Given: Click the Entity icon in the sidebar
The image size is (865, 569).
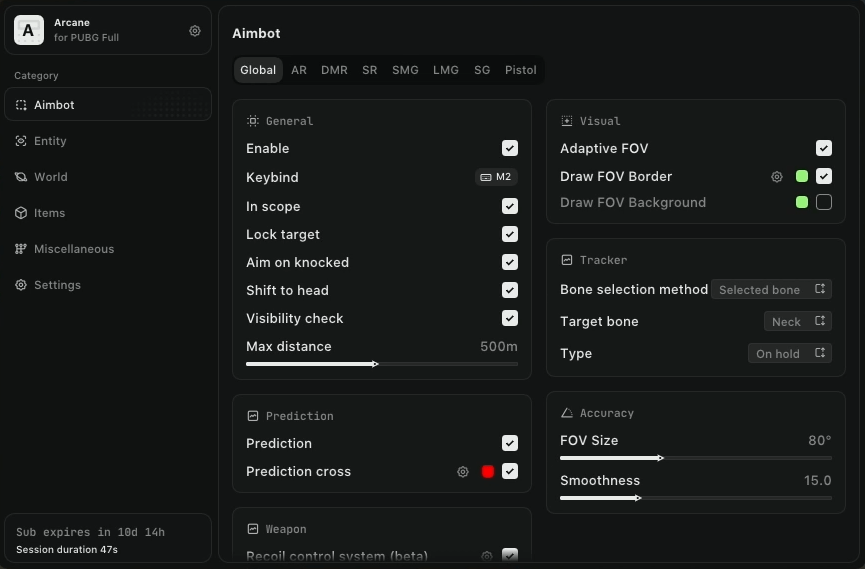Looking at the screenshot, I should point(21,141).
